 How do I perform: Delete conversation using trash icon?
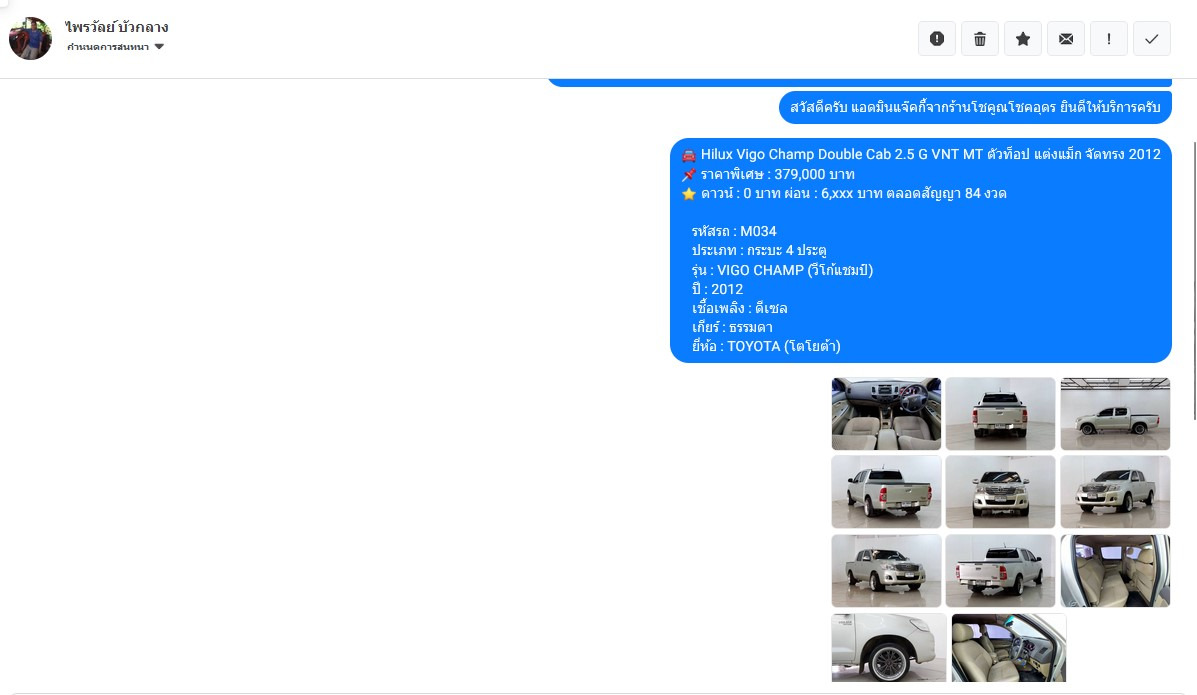coord(980,39)
